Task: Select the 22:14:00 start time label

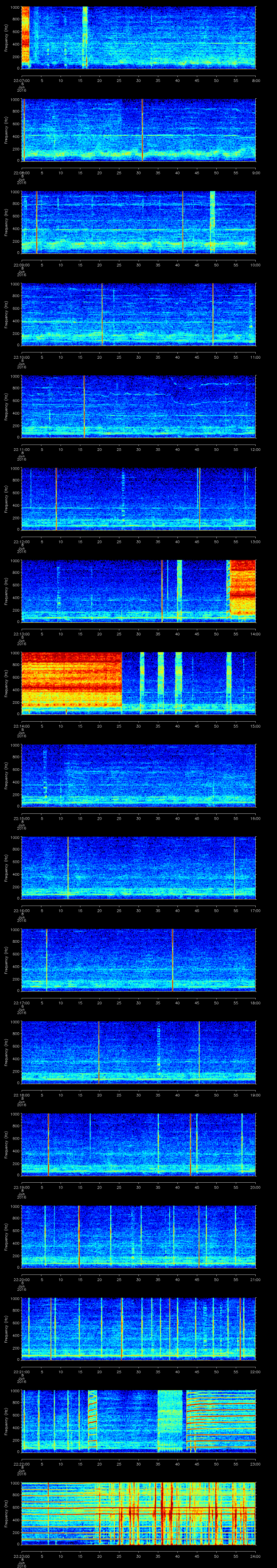Action: pos(21,726)
